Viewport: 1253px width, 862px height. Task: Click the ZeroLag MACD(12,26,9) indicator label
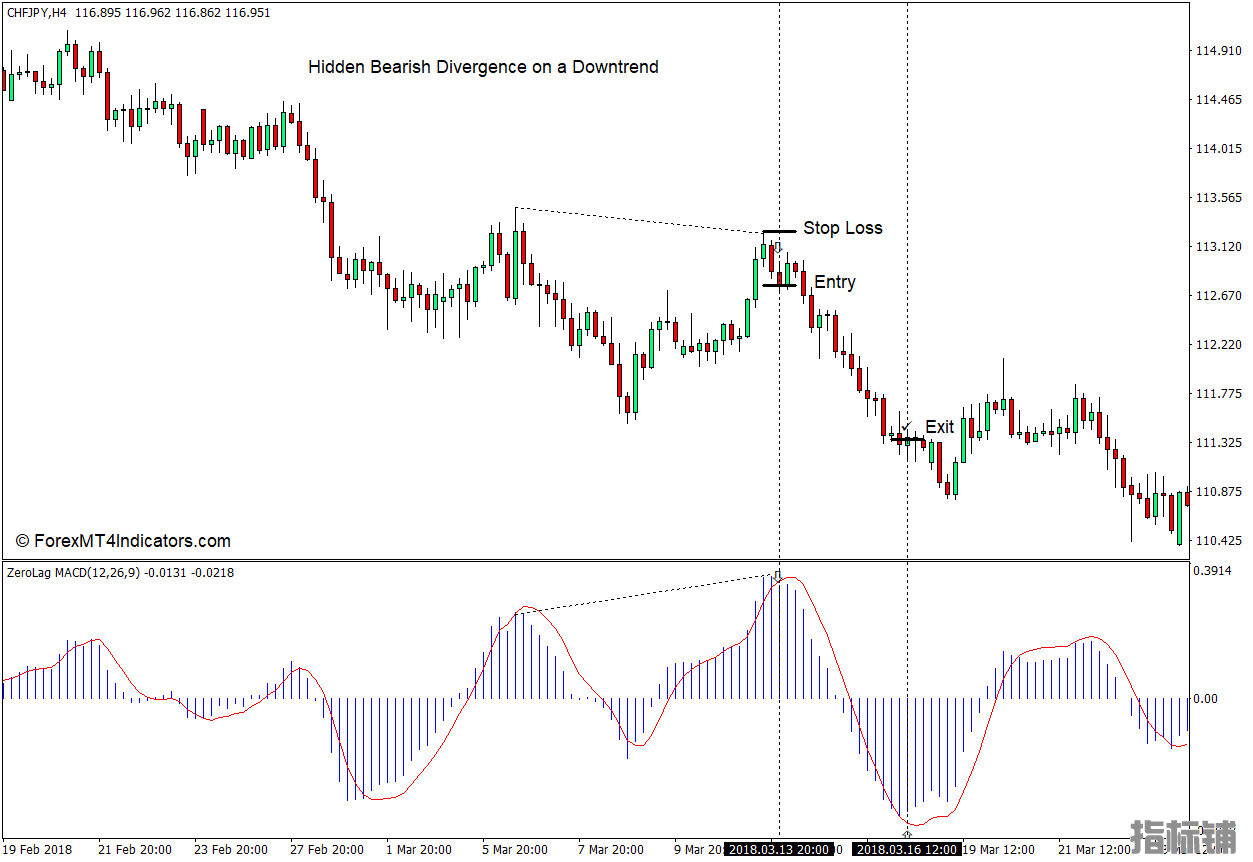[74, 573]
